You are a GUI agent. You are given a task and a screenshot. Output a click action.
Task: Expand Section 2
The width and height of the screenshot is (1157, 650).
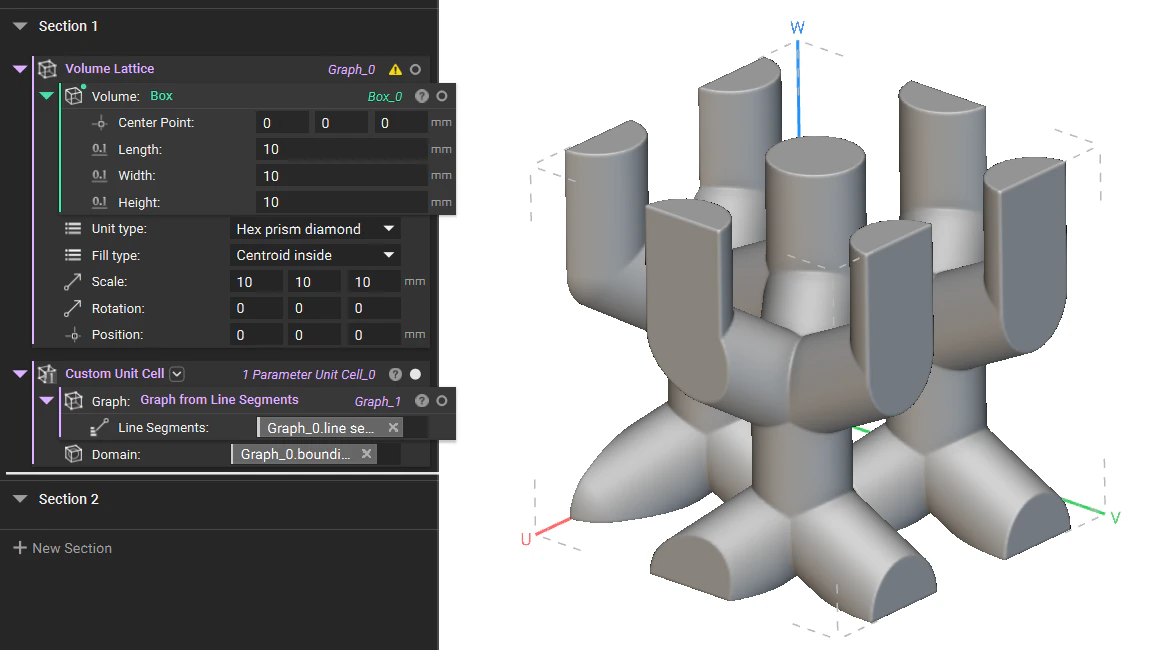22,498
